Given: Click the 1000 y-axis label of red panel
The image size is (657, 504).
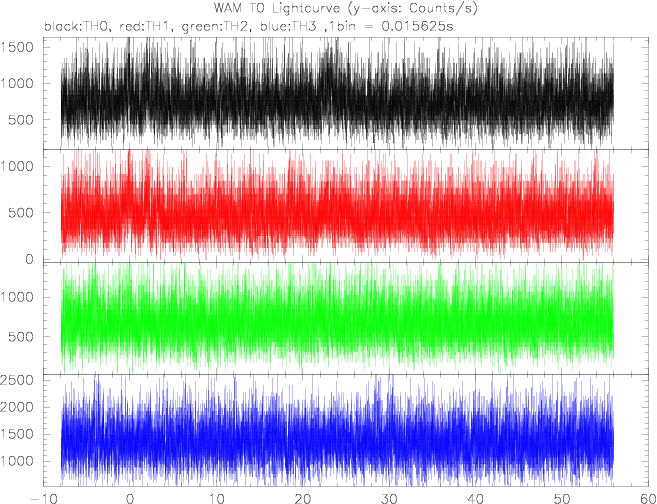Looking at the screenshot, I should tap(18, 166).
